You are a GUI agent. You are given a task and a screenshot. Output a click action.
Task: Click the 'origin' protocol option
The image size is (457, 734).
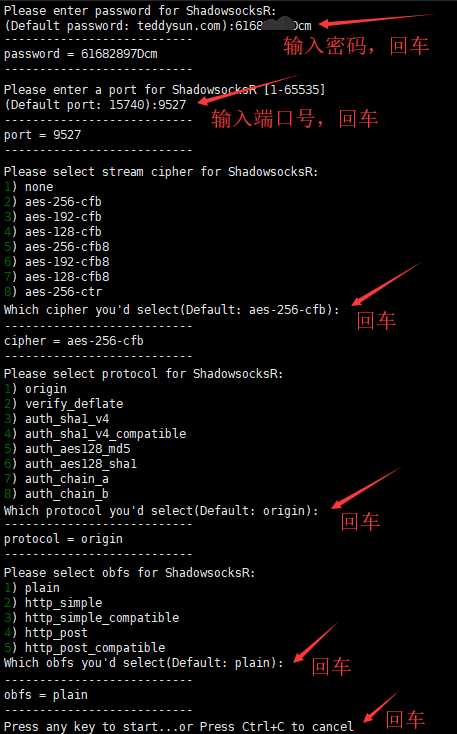35,389
